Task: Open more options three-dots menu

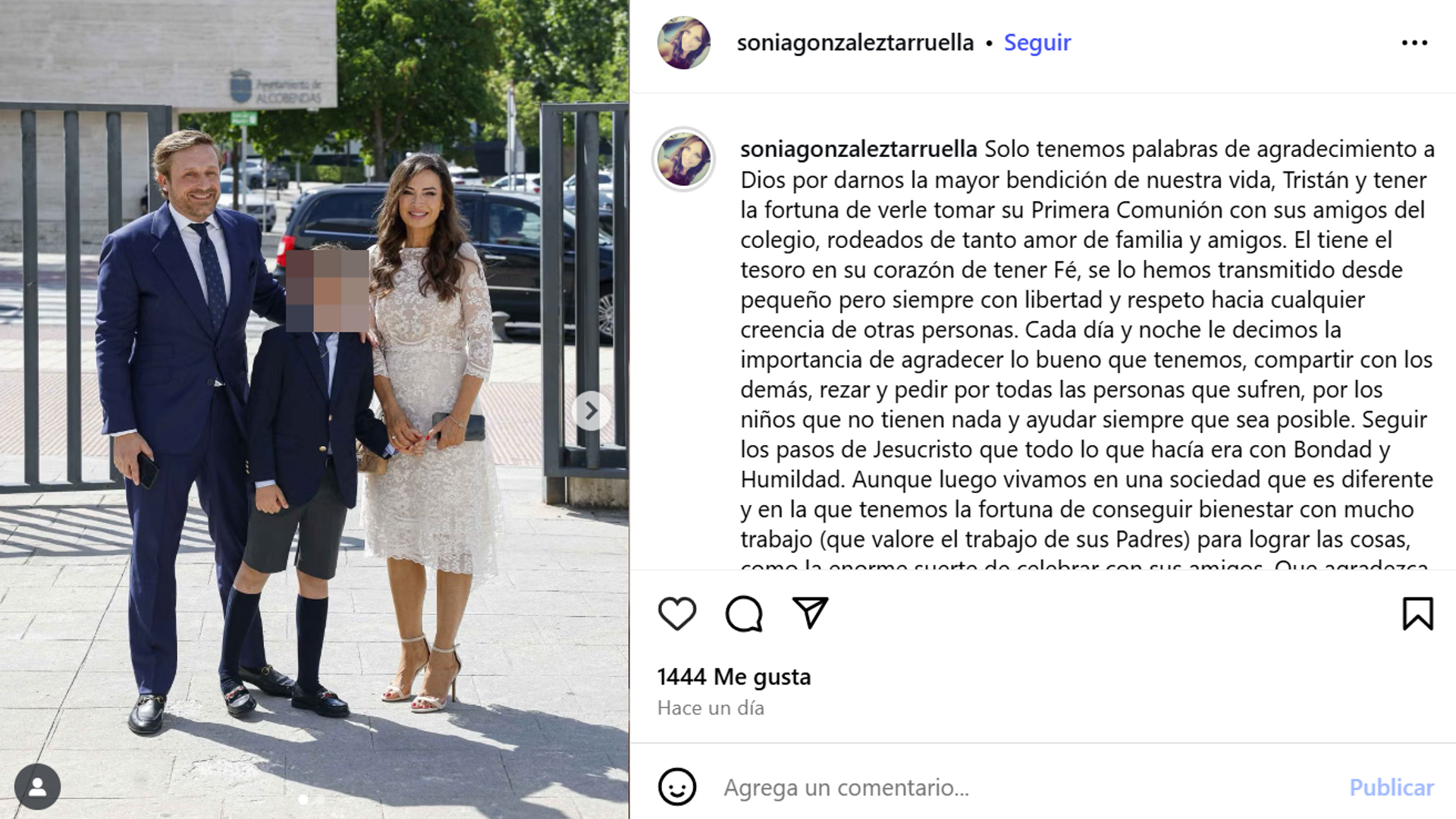Action: click(1414, 43)
